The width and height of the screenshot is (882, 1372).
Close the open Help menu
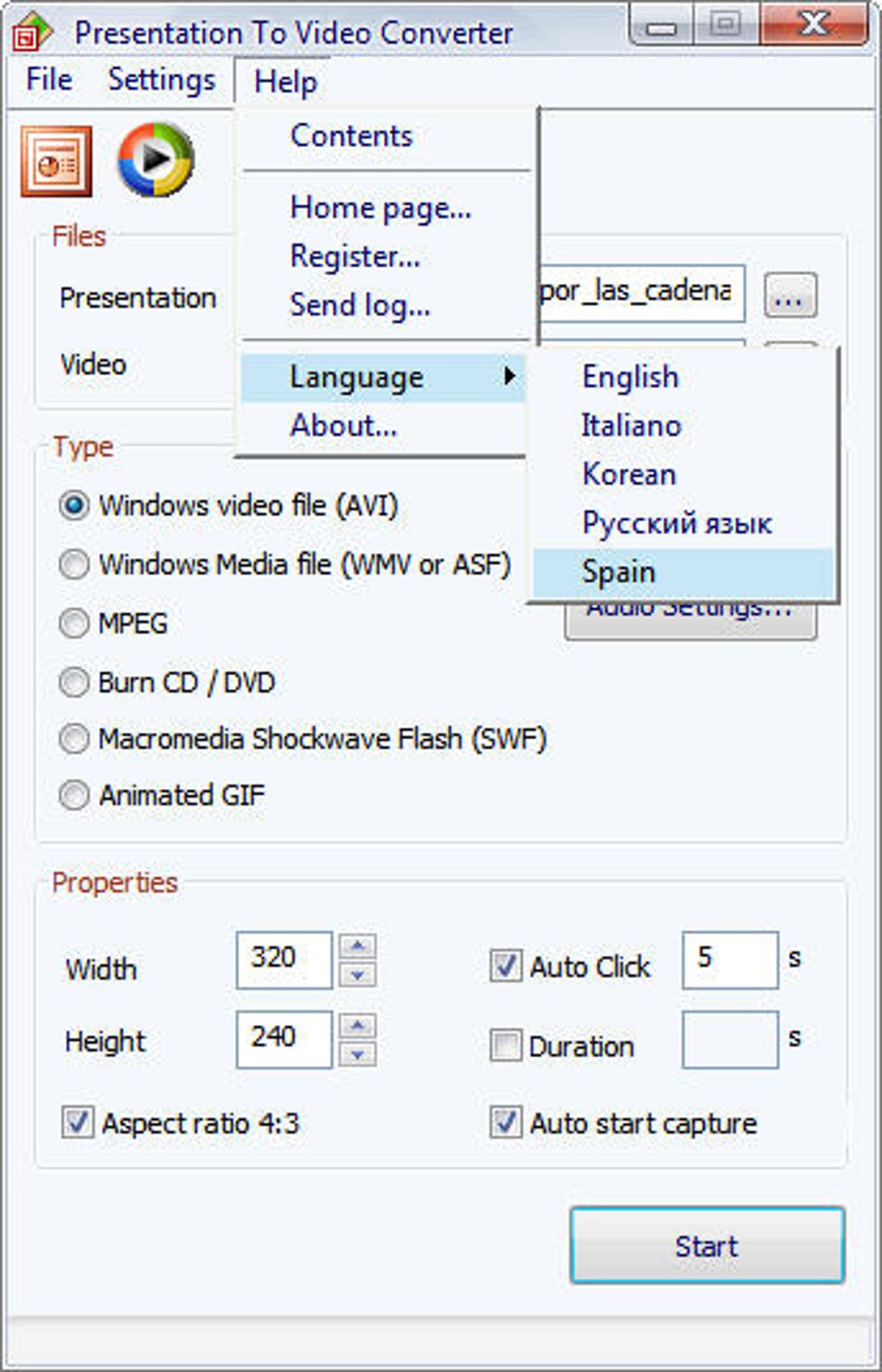point(285,82)
